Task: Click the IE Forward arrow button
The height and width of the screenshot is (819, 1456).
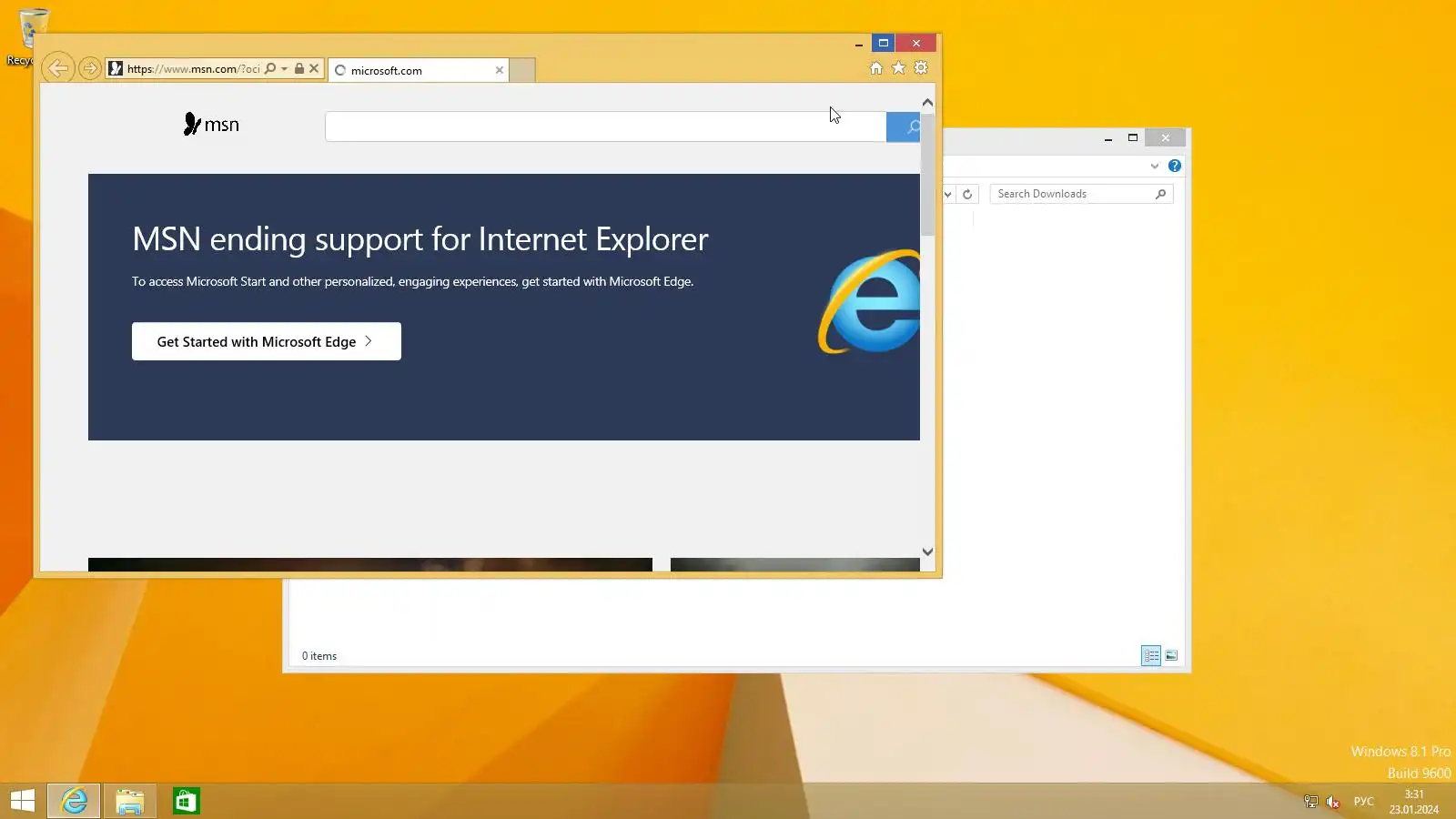Action: click(89, 68)
